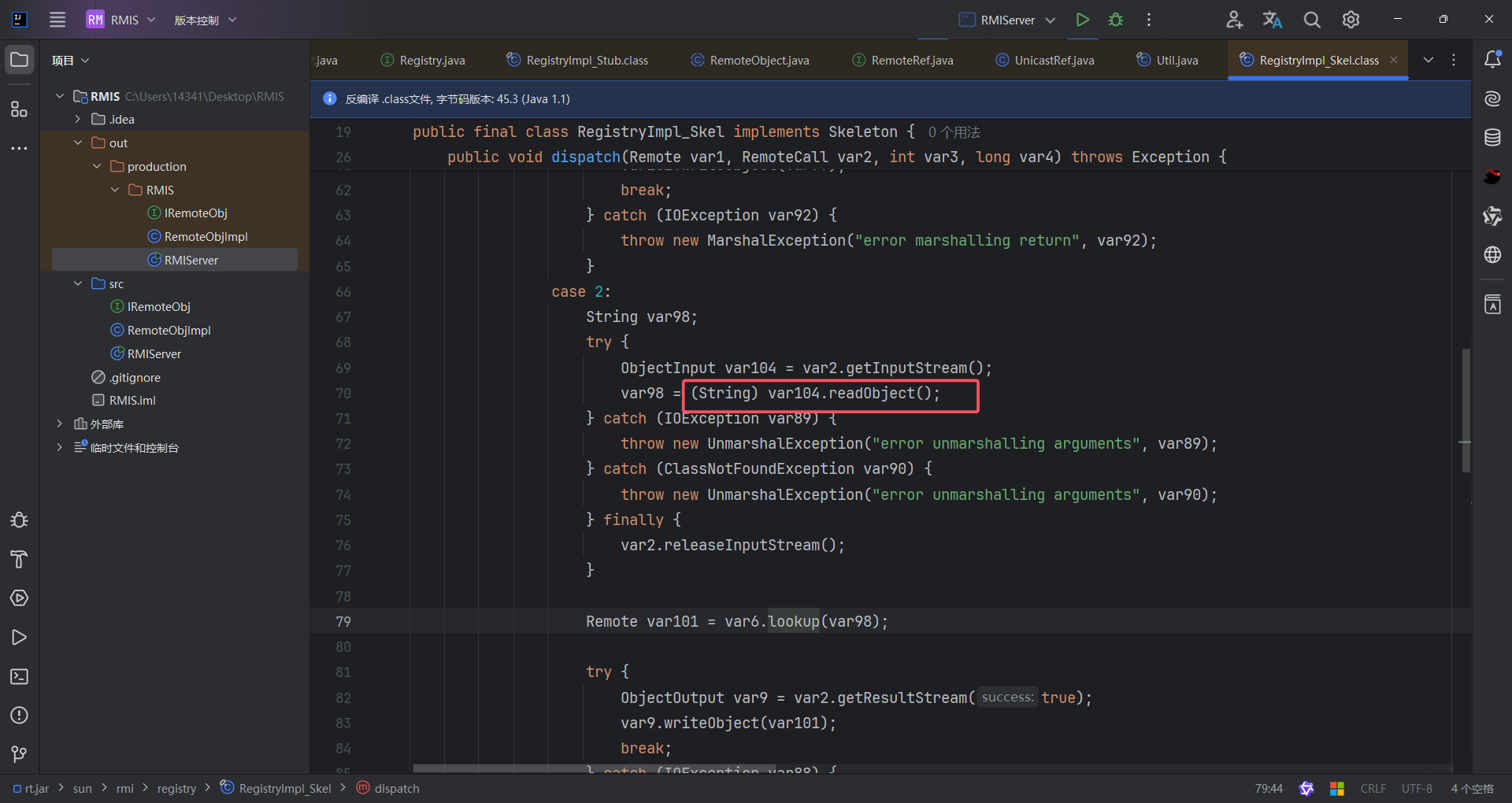This screenshot has width=1512, height=803.
Task: Open the project view (项目) dropdown
Action: pos(70,61)
